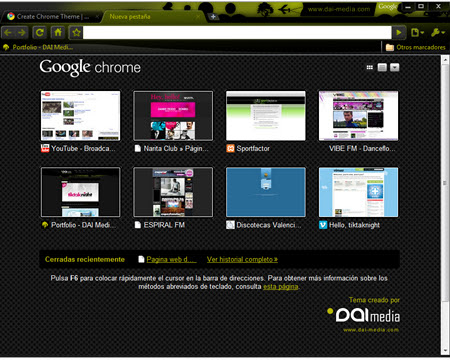Minimize the Chrome window

point(408,7)
